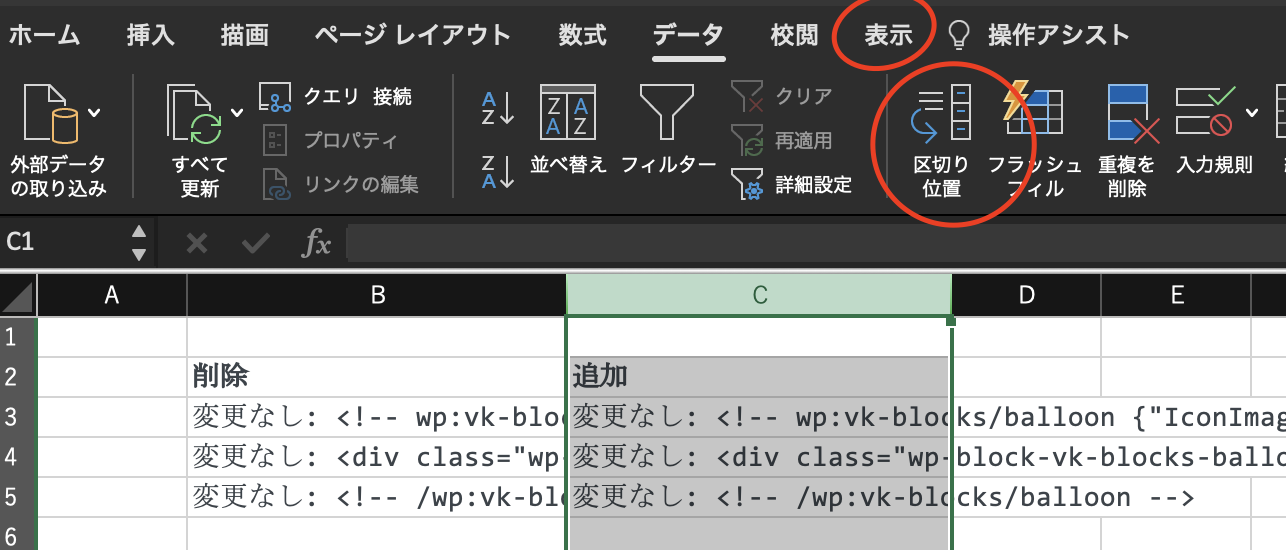Click the fx insert function button
Image resolution: width=1286 pixels, height=550 pixels.
[x=317, y=243]
